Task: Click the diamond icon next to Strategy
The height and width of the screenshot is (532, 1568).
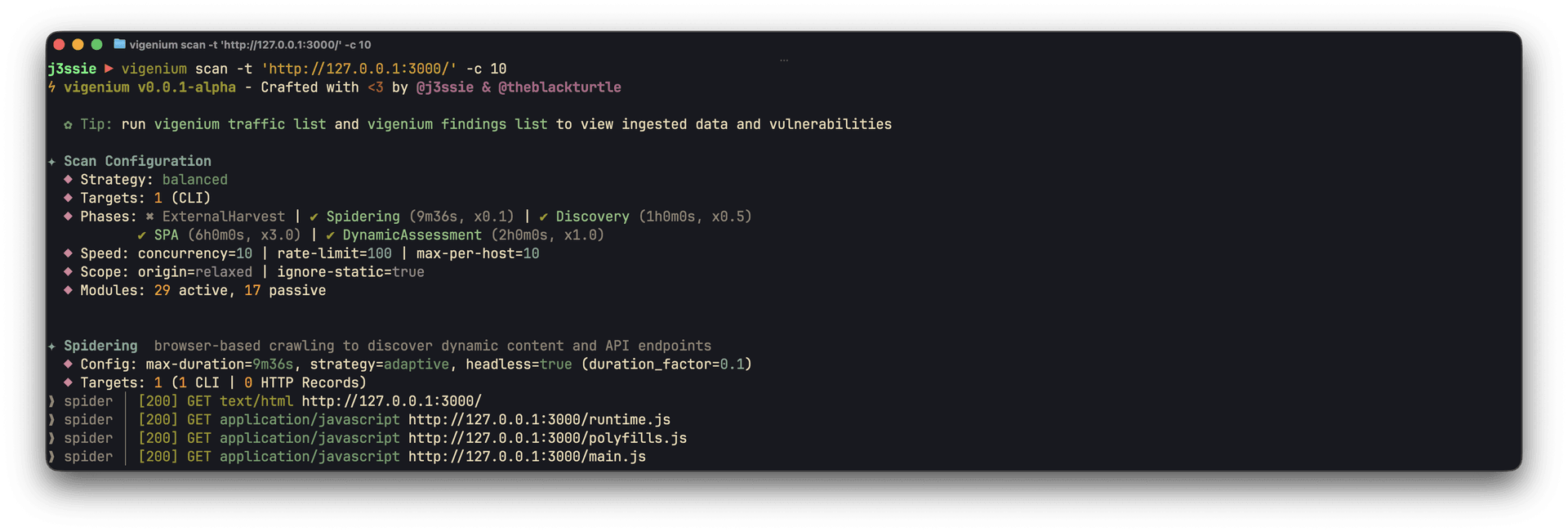Action: coord(68,179)
